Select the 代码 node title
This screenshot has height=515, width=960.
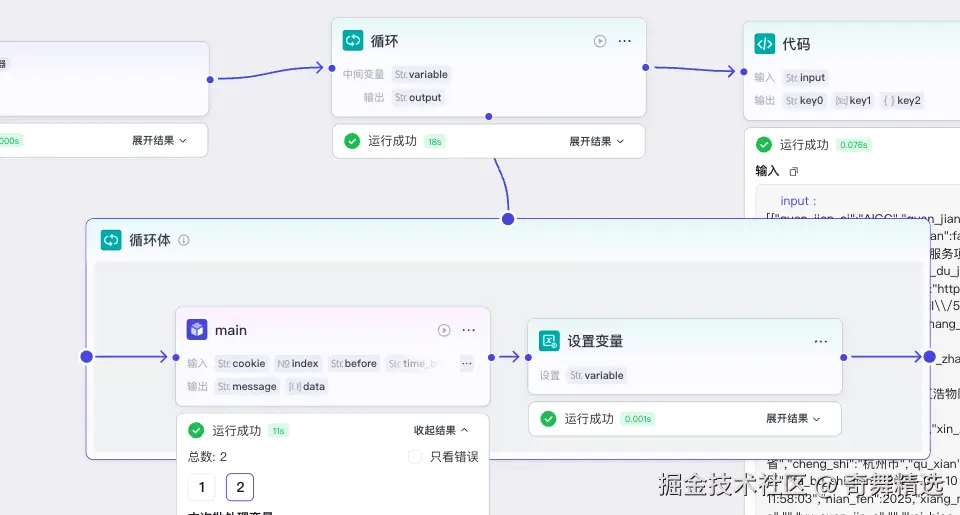pyautogui.click(x=796, y=44)
